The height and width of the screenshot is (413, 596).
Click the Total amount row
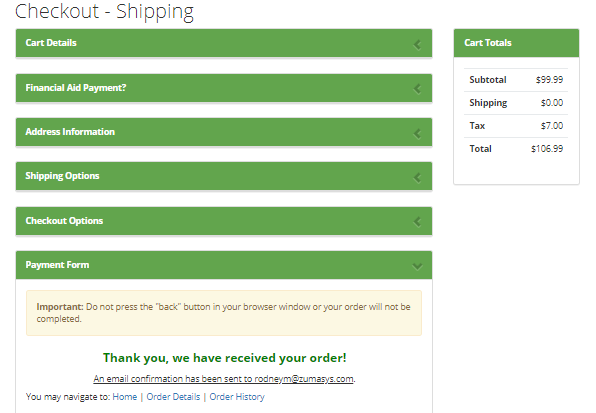516,149
